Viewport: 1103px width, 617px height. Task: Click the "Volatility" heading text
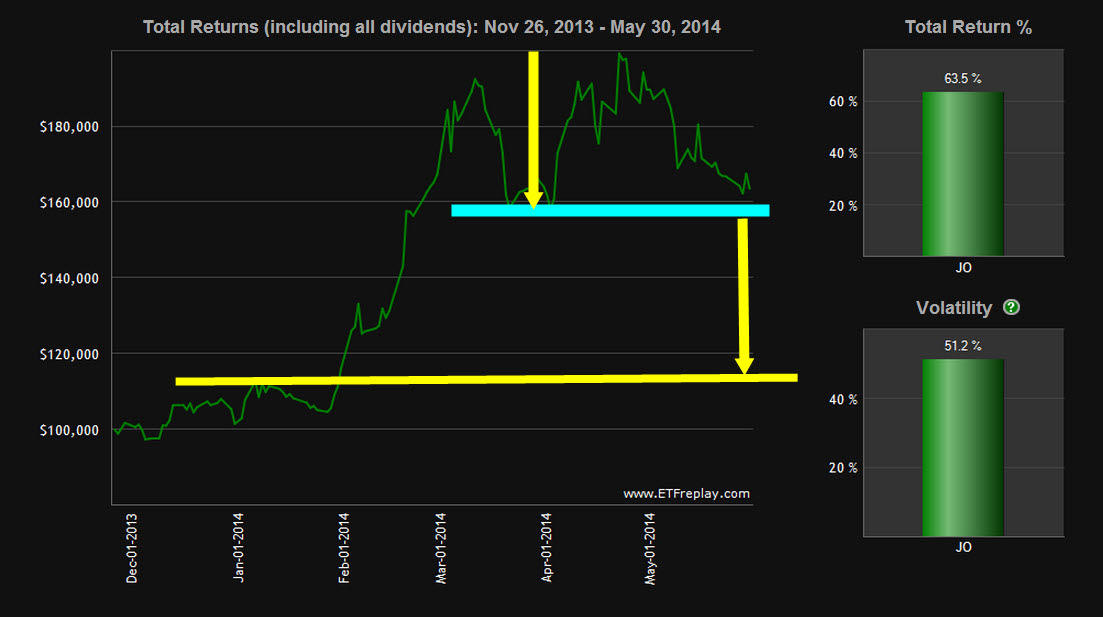[x=953, y=308]
